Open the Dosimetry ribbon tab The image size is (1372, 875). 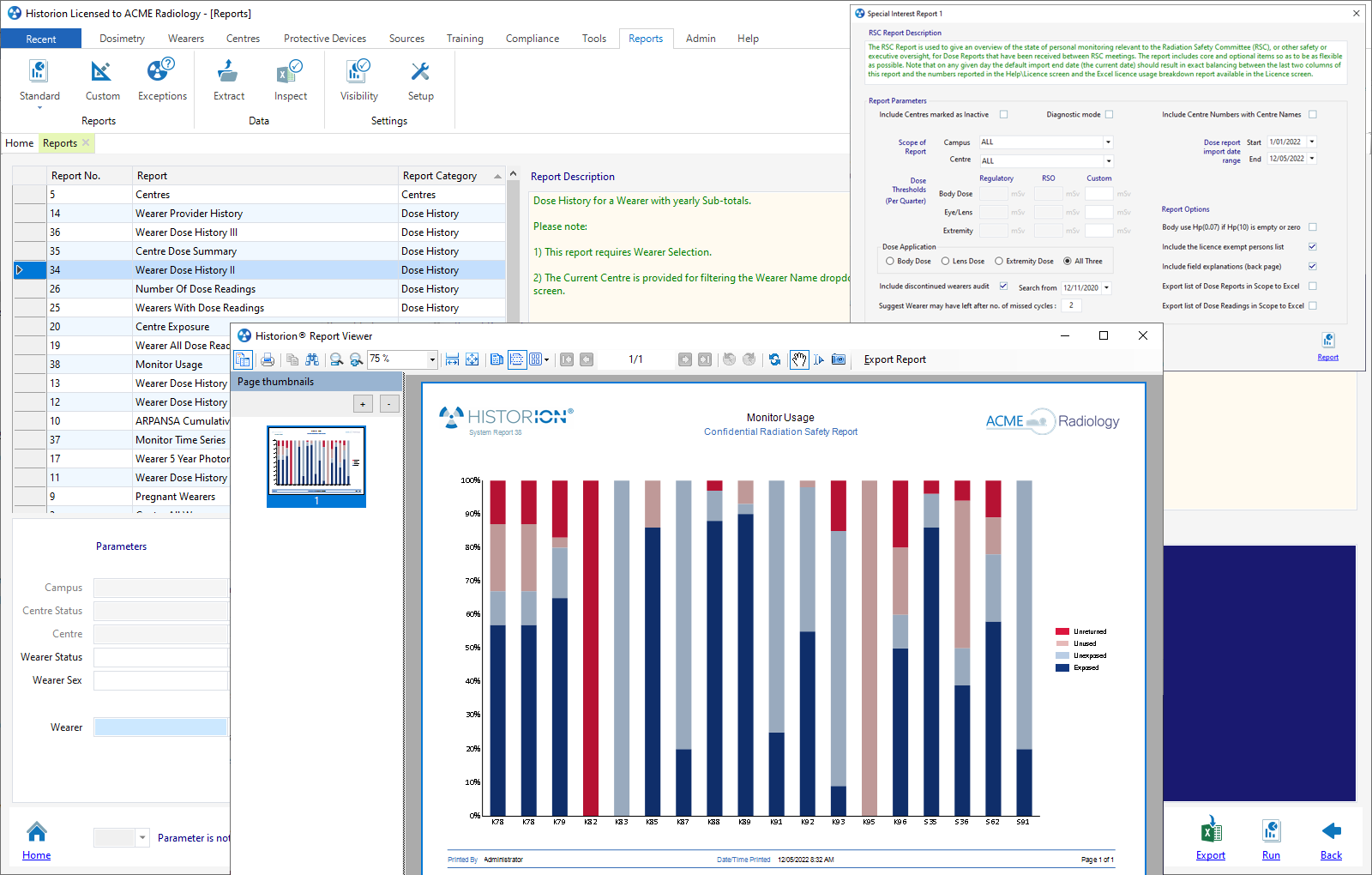pos(122,39)
